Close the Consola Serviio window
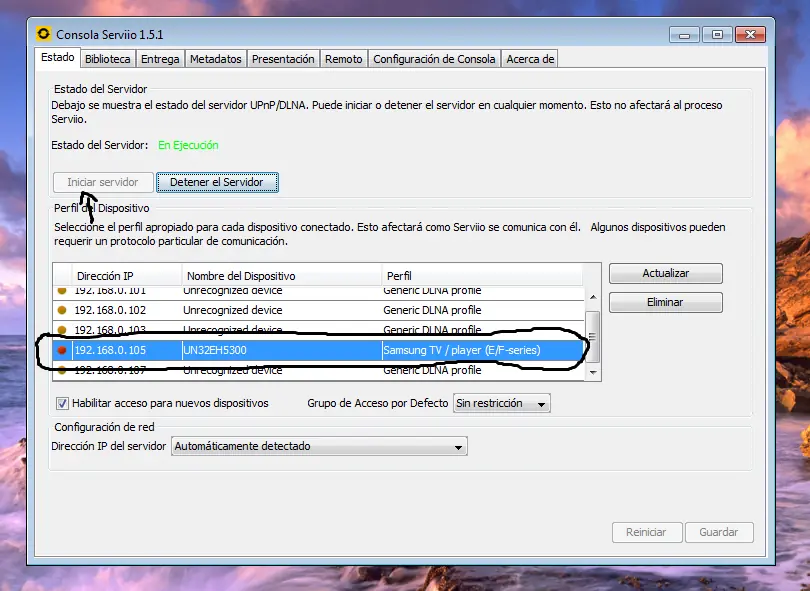This screenshot has height=591, width=810. [x=750, y=35]
